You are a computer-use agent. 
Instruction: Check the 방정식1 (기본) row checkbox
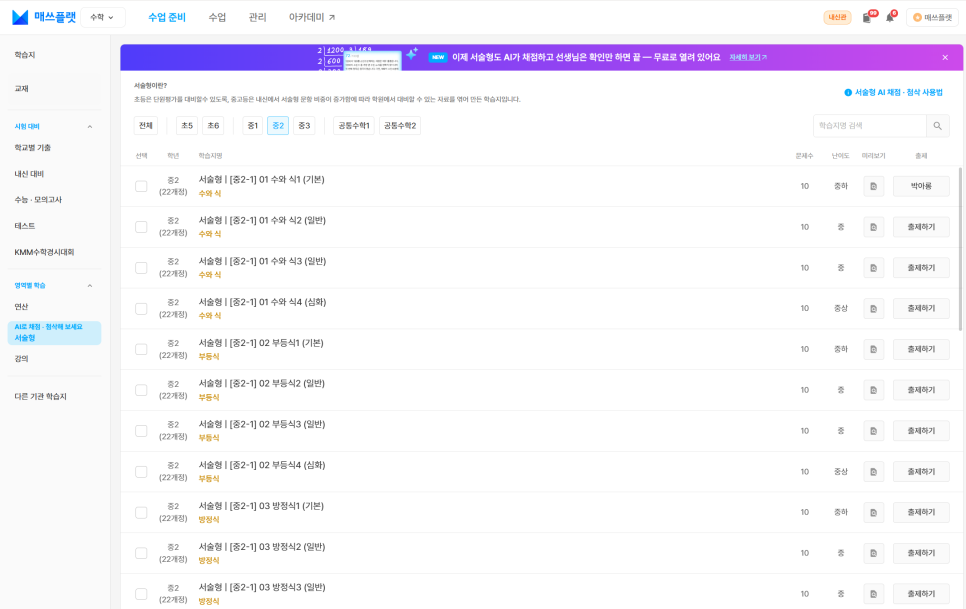[x=141, y=512]
